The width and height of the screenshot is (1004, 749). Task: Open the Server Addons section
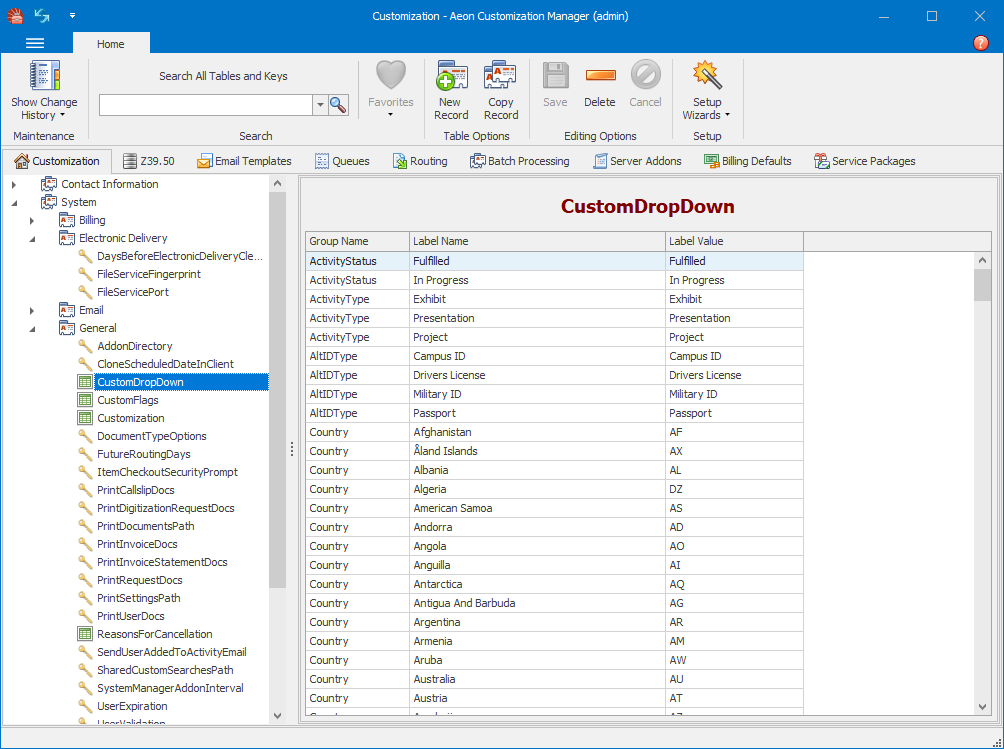(x=637, y=160)
